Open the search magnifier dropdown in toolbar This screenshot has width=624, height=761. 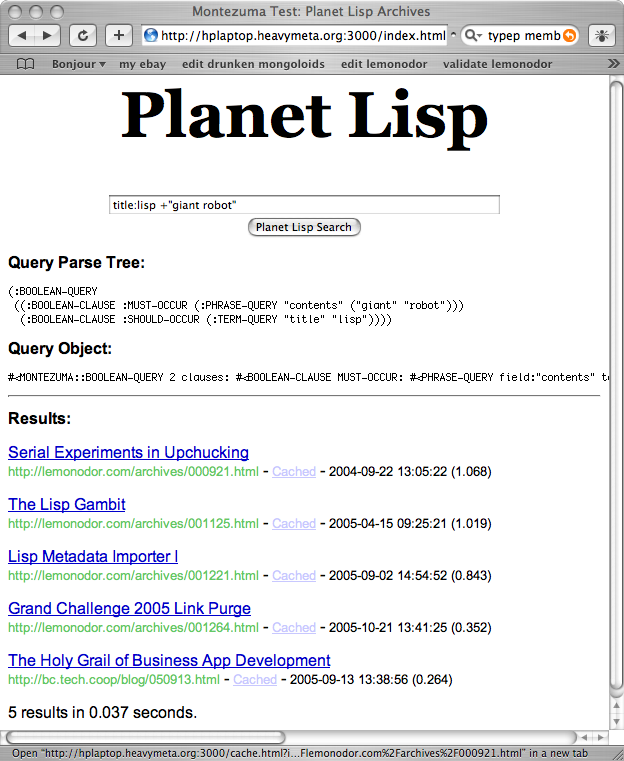[473, 35]
